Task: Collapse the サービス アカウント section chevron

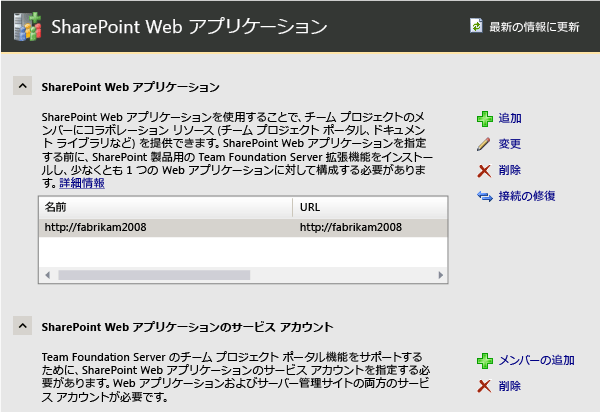Action: coord(23,326)
